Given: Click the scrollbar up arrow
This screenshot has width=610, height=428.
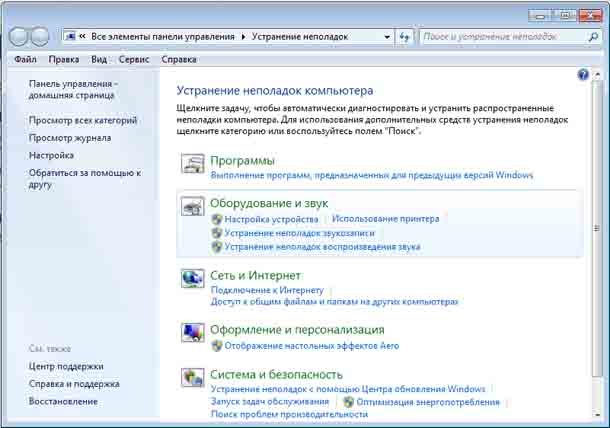Looking at the screenshot, I should [x=597, y=74].
